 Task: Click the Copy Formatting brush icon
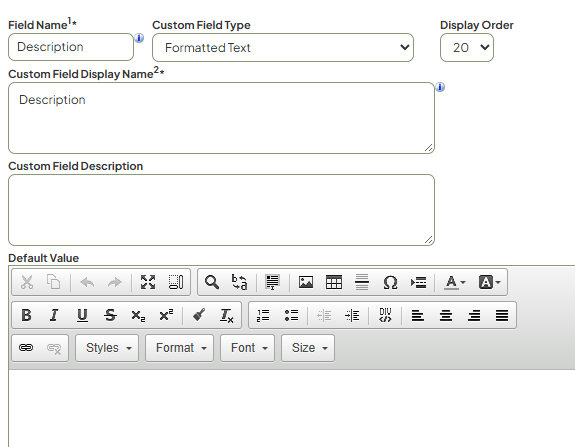point(199,315)
